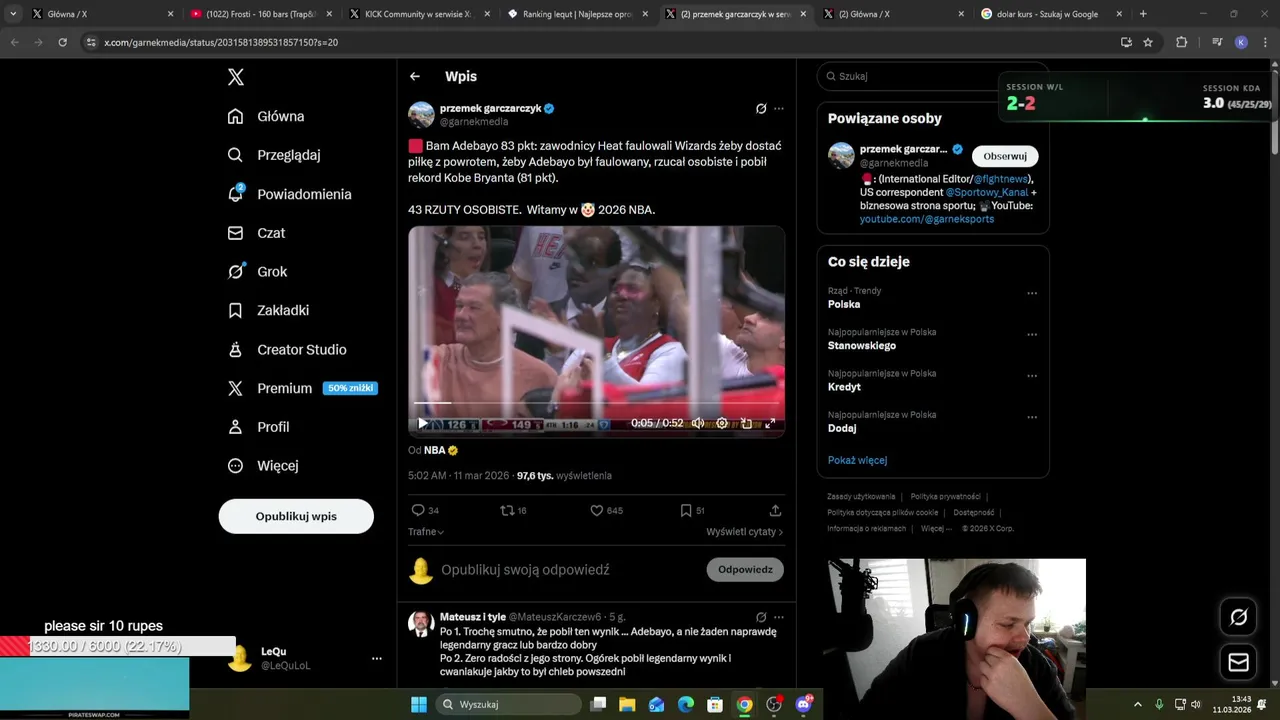This screenshot has width=1280, height=720.
Task: Open more options on Mateusz i tyle reply
Action: pos(779,617)
